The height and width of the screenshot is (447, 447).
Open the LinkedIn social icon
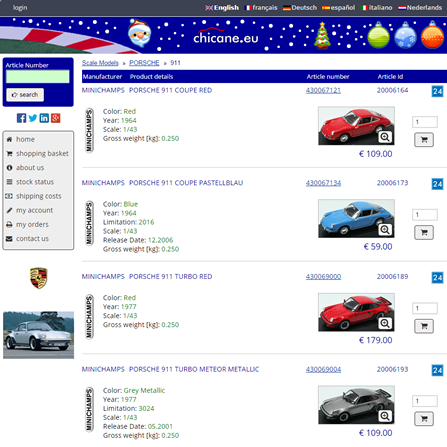coord(44,118)
